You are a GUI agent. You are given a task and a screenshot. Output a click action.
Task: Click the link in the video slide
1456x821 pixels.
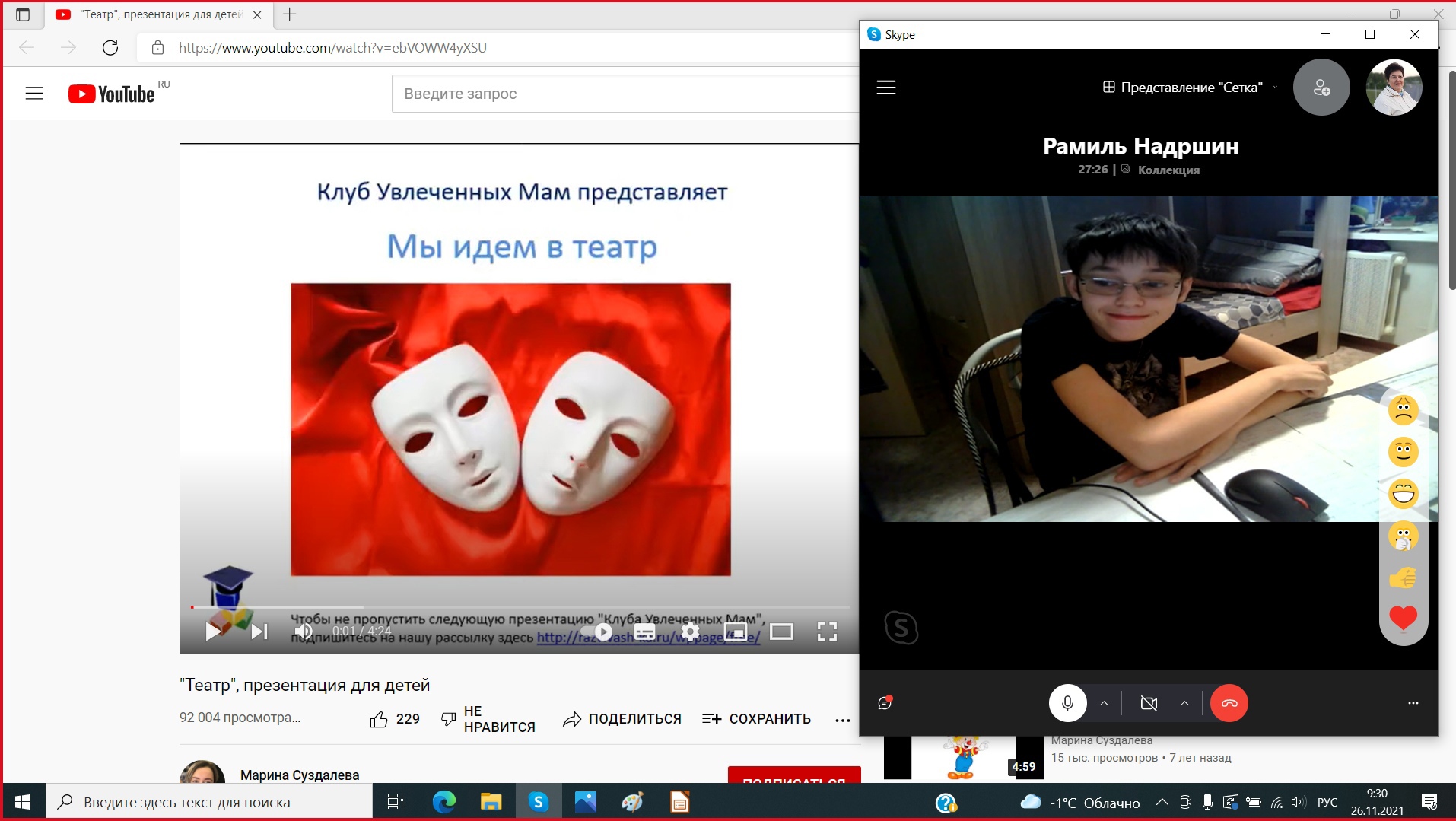648,638
